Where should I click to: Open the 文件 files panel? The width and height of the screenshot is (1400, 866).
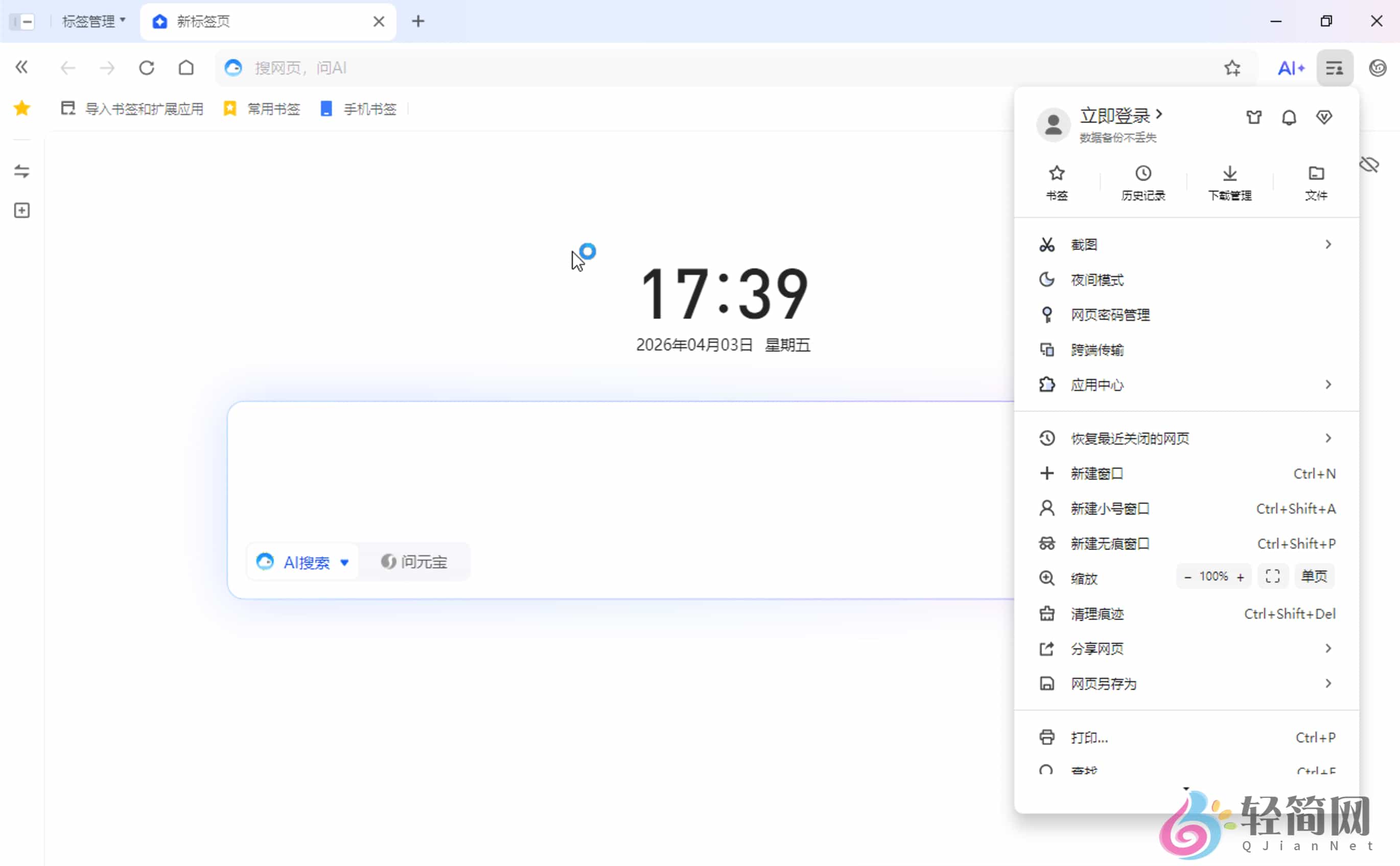1315,182
